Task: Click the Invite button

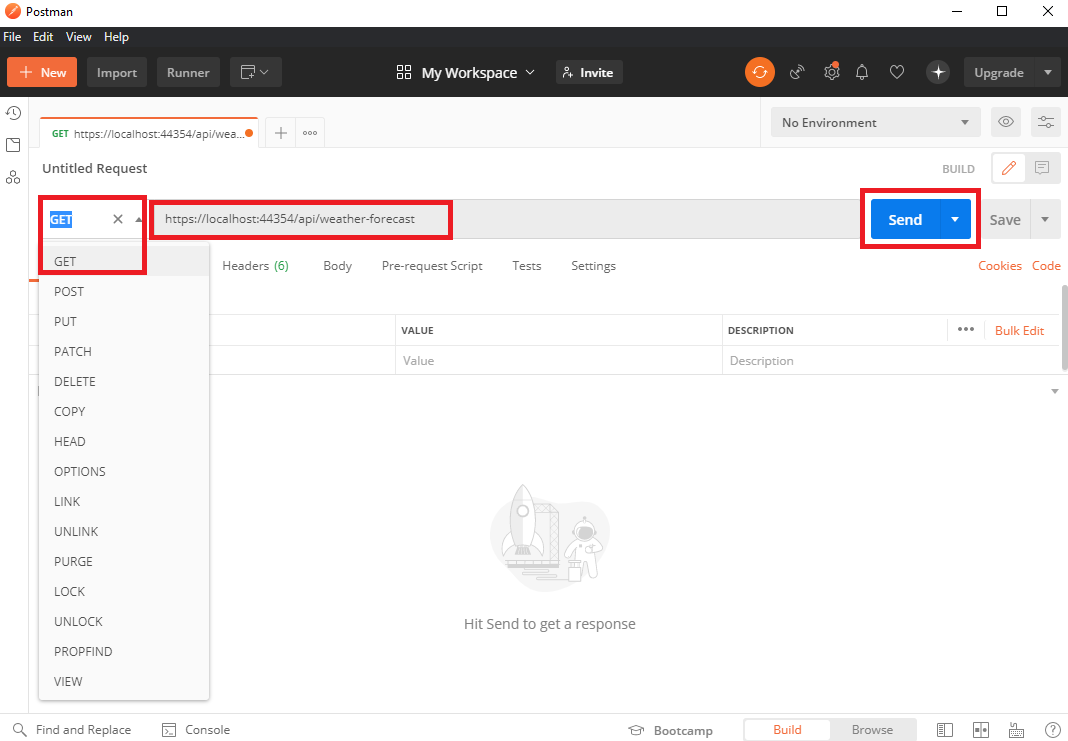Action: click(x=589, y=72)
